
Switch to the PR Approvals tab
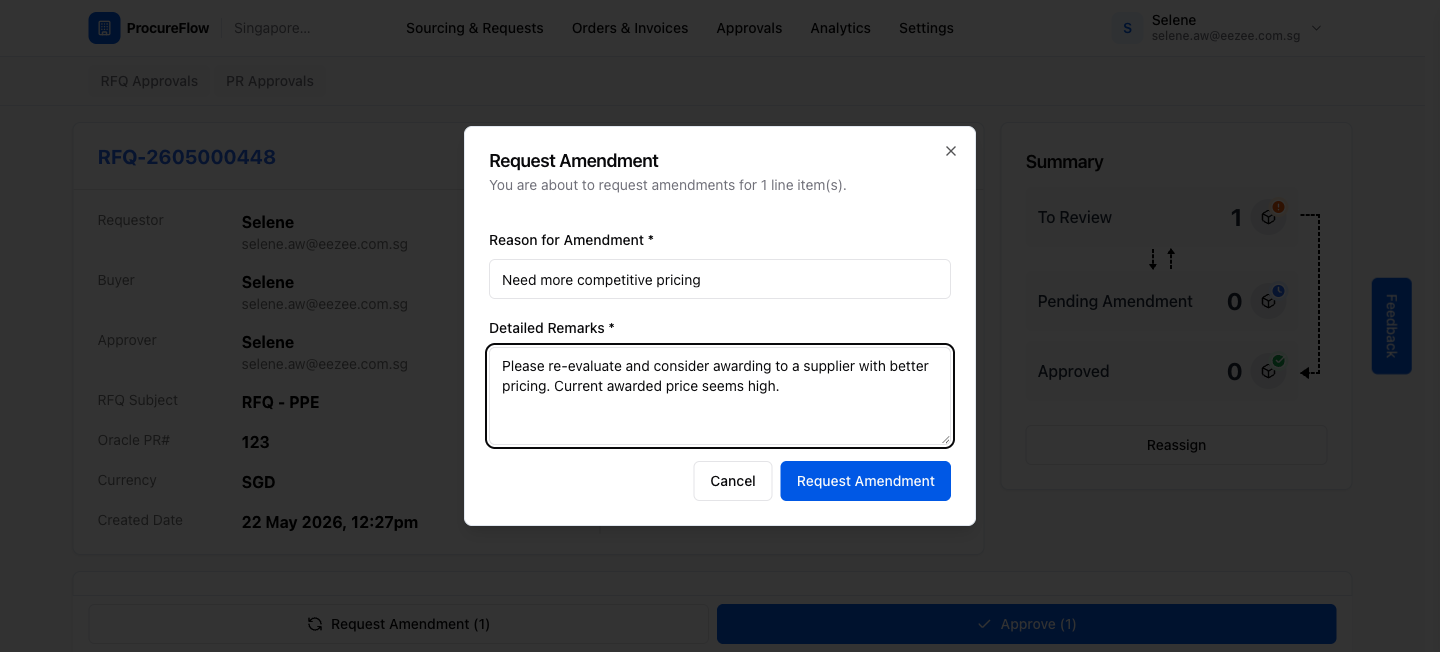pos(270,81)
